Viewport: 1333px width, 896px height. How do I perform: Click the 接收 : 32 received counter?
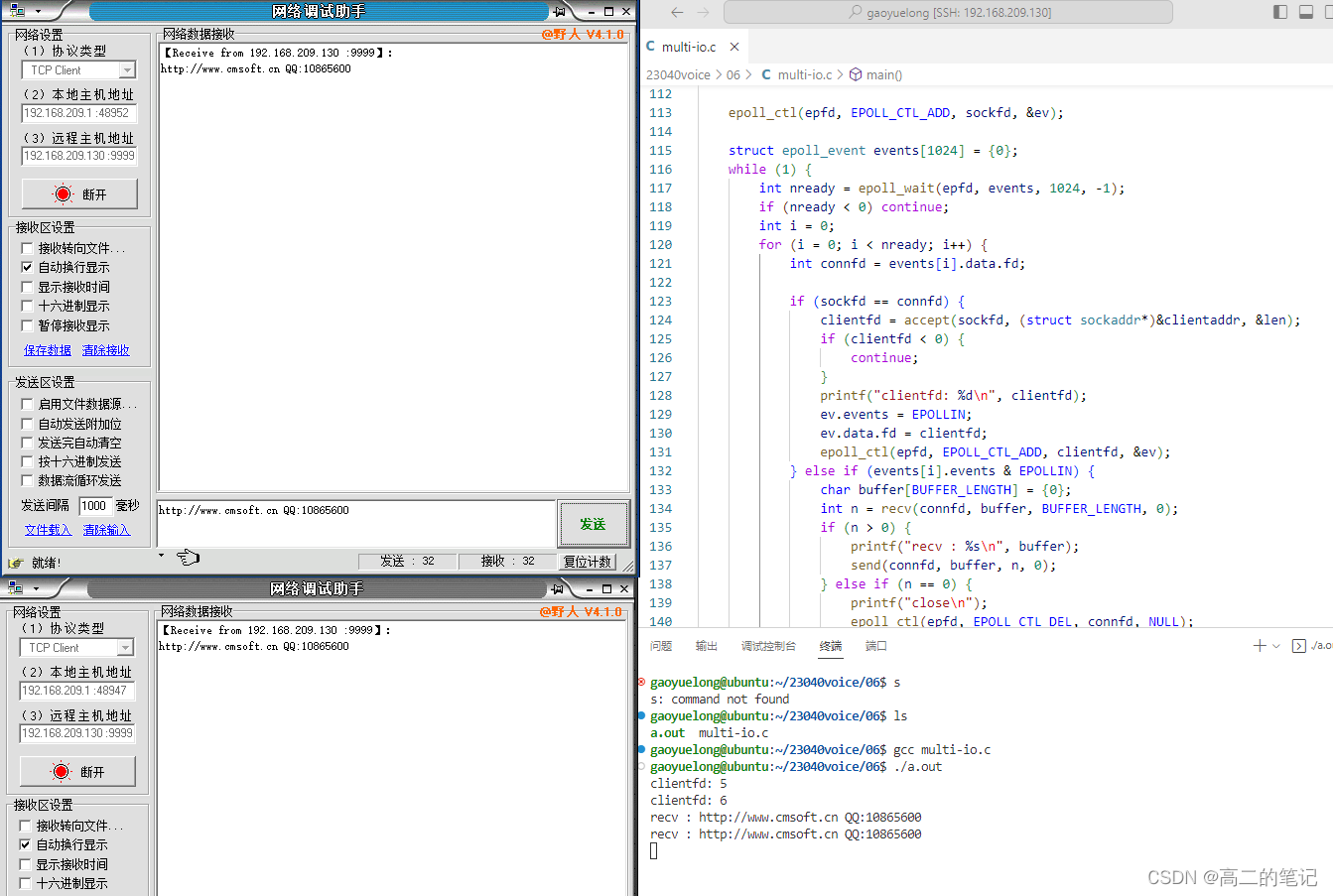[508, 562]
